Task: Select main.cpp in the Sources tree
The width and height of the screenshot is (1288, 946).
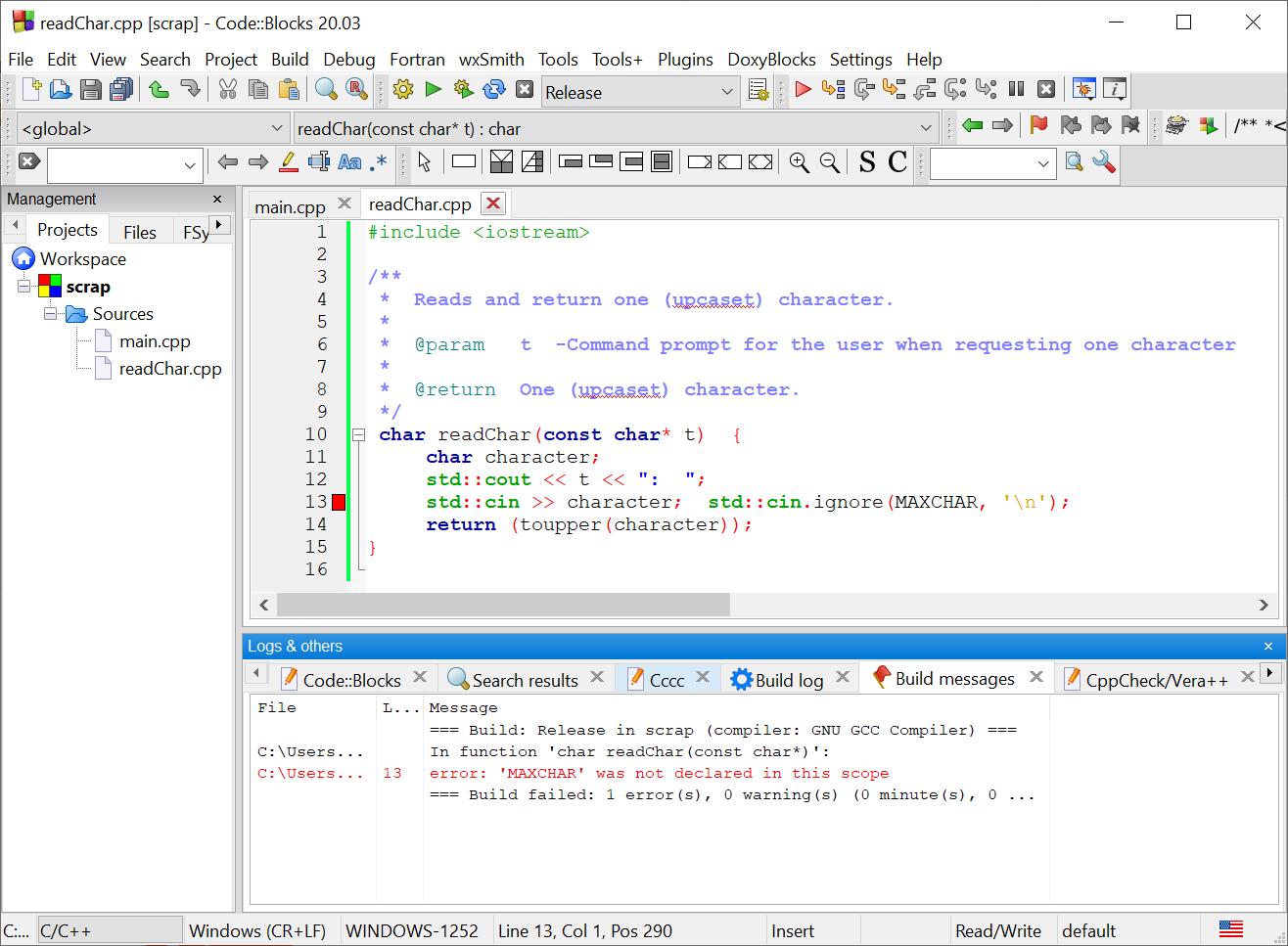Action: [155, 341]
